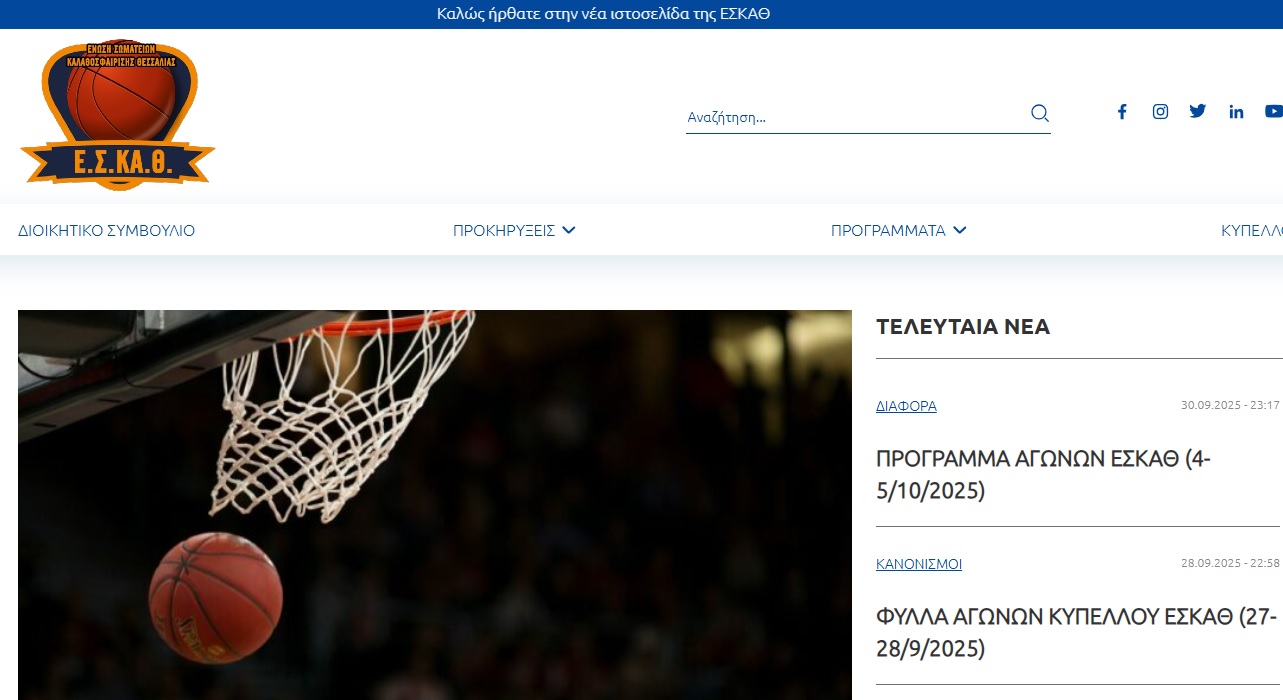Viewport: 1283px width, 700px height.
Task: Select the ΠΡΟΓΡΑΜΜΑΤΑ menu label
Action: click(887, 231)
